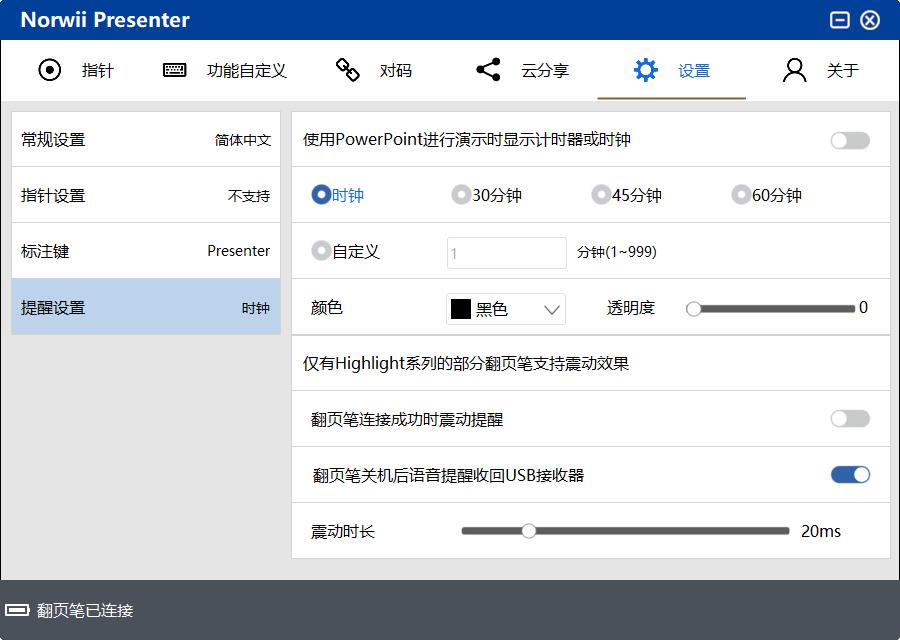
Task: Close the Norwii Presenter window
Action: (x=870, y=20)
